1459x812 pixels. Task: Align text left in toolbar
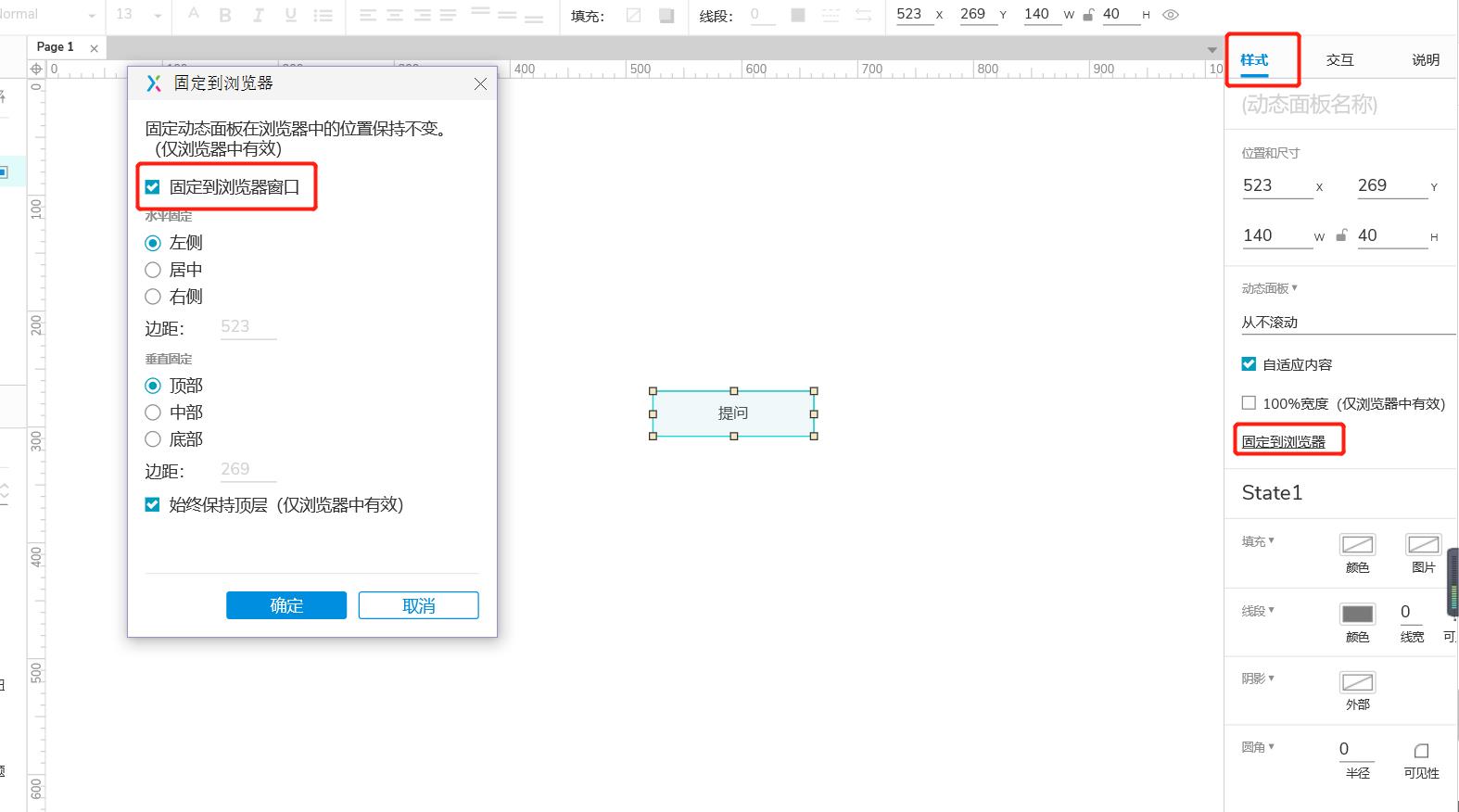point(368,15)
